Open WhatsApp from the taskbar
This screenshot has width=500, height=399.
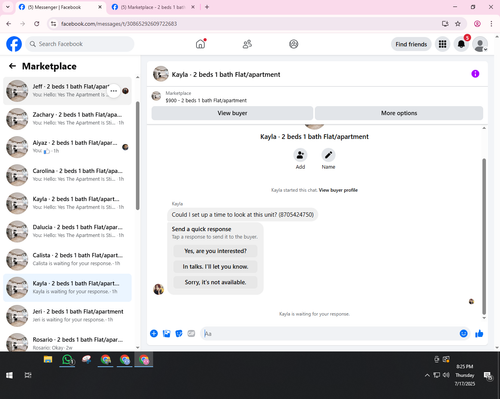tap(68, 360)
